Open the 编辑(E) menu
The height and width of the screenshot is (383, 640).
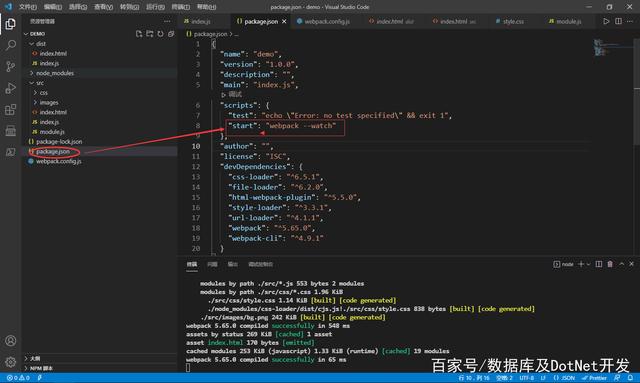tap(53, 7)
